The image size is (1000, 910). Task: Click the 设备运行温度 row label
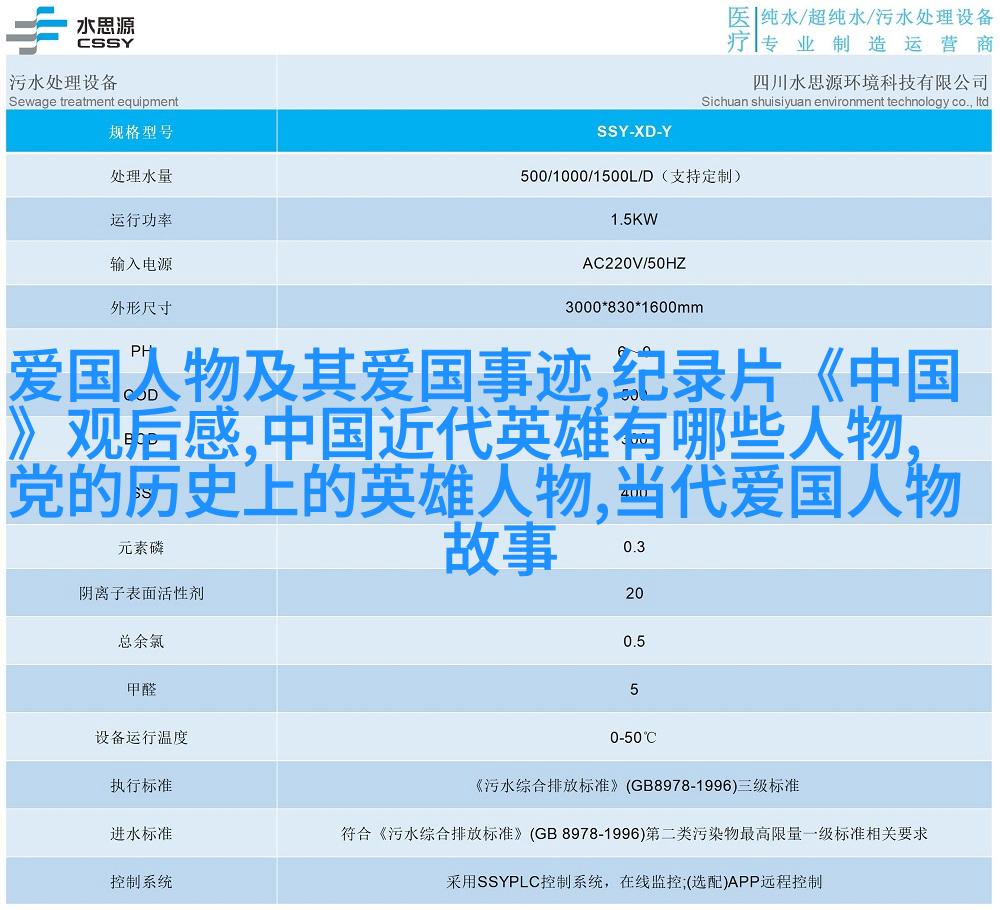(141, 738)
